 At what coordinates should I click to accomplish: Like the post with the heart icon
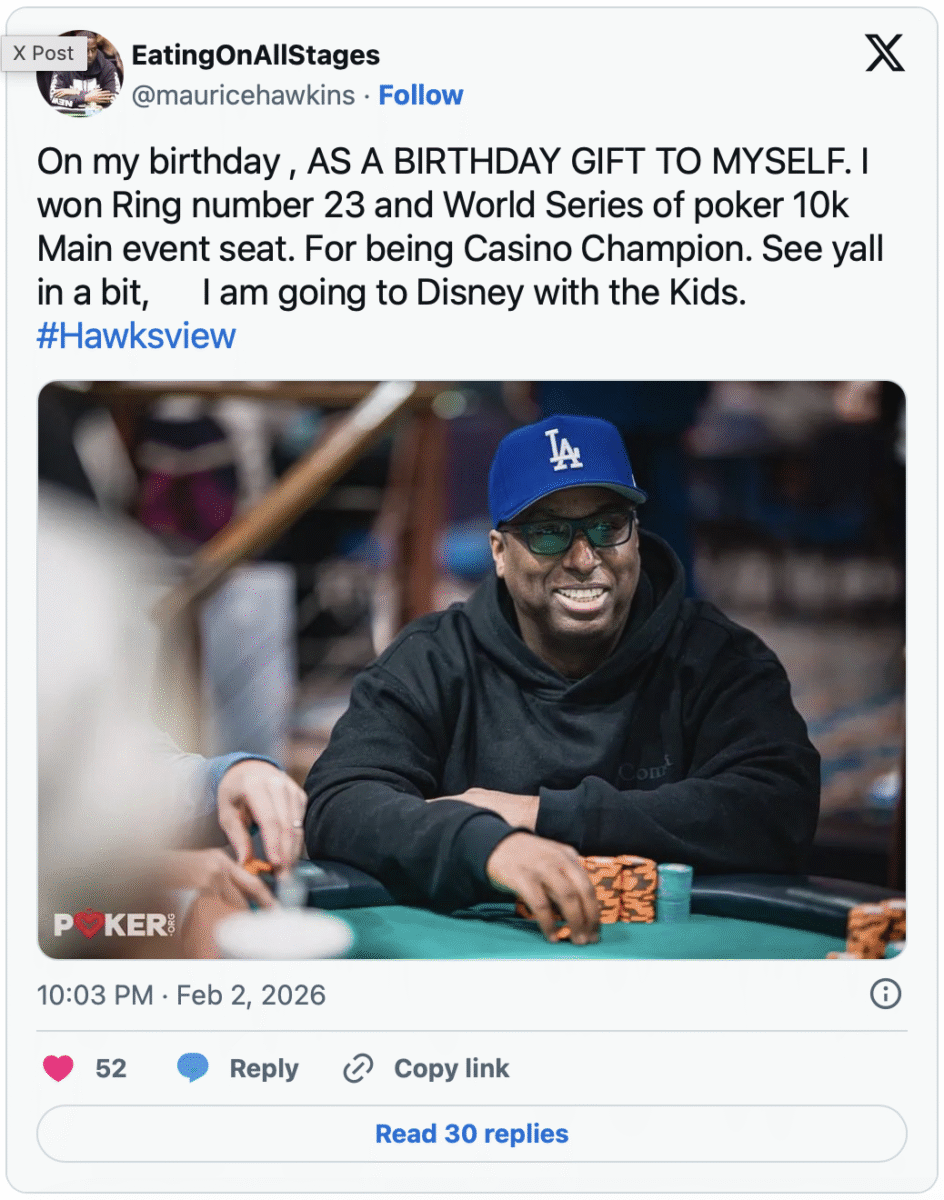[x=59, y=1068]
